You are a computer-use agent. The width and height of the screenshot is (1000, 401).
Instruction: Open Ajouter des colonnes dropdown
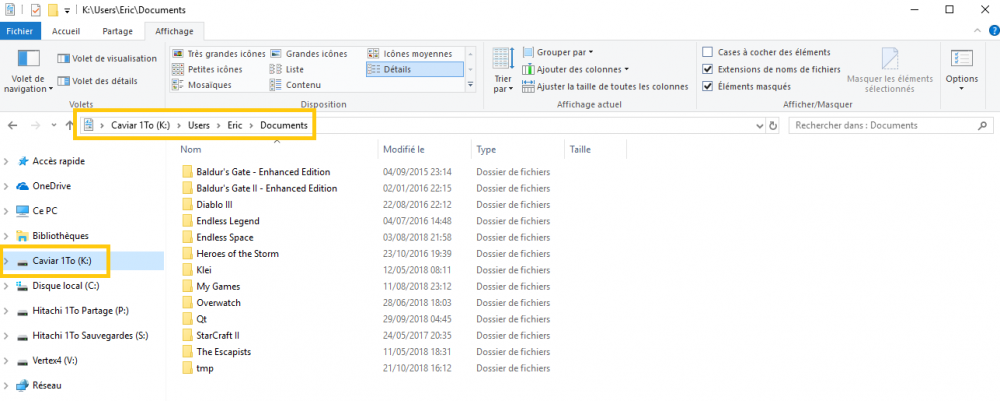(575, 69)
